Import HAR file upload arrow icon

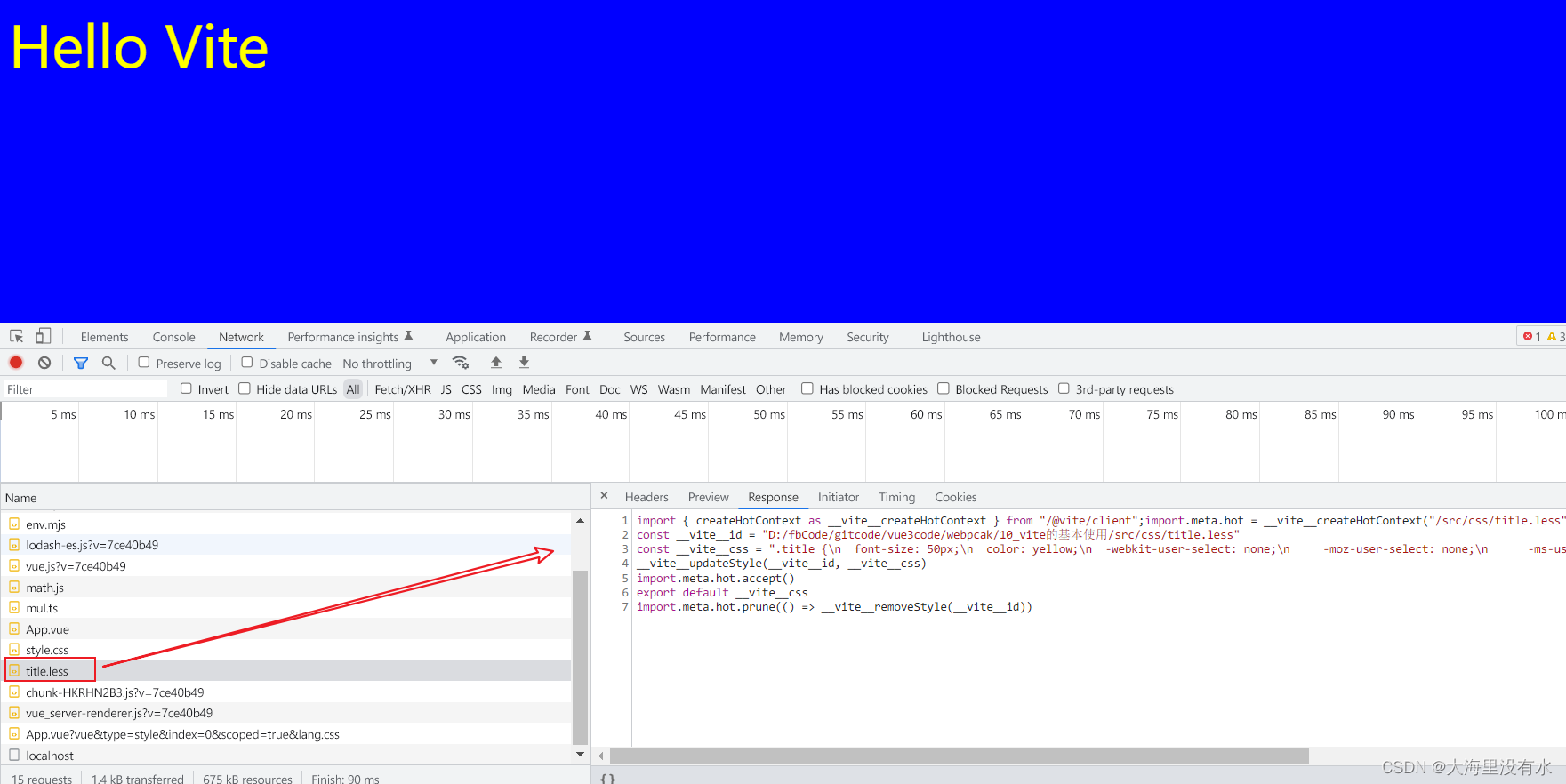point(496,363)
